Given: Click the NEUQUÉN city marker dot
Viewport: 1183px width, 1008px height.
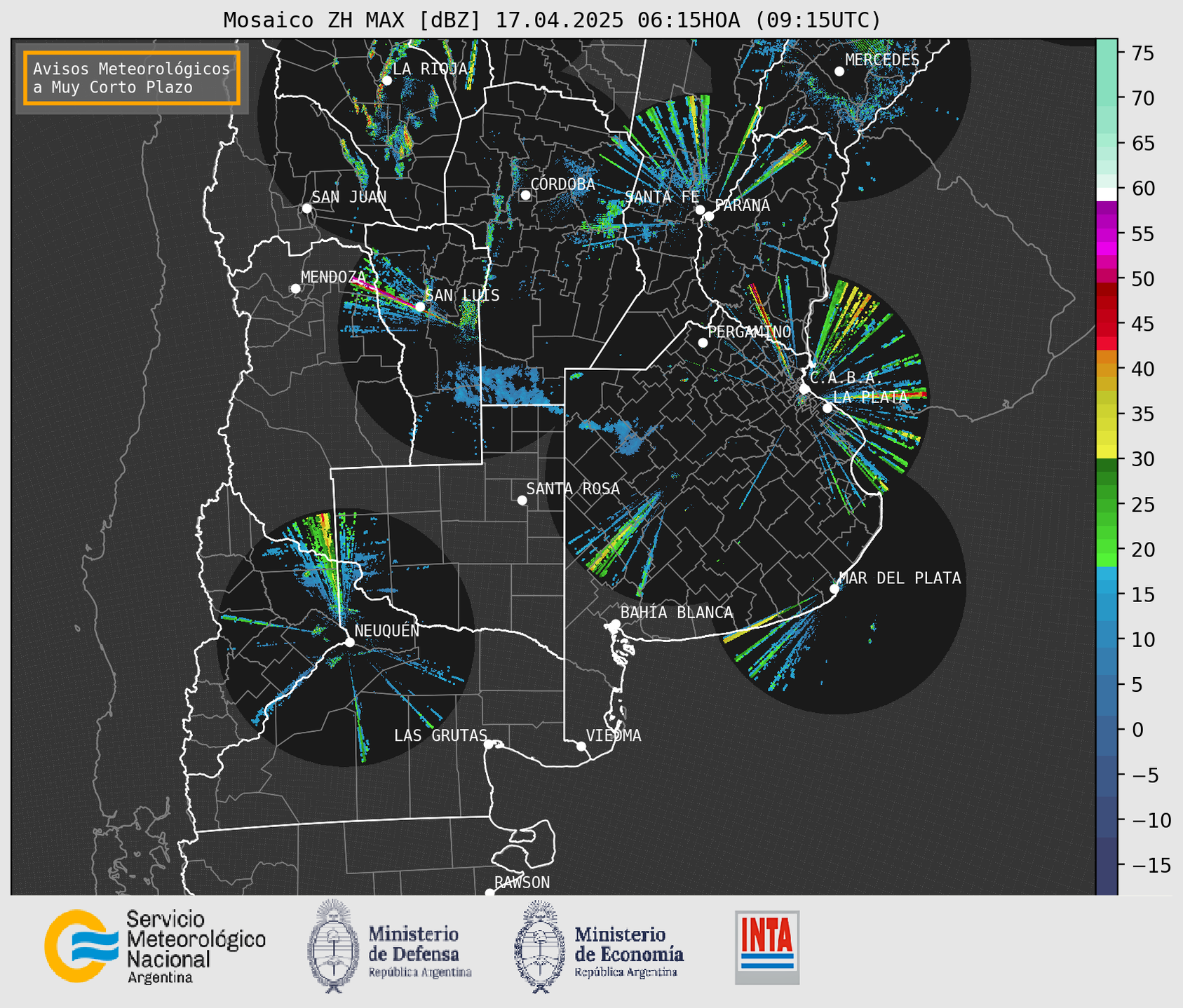Looking at the screenshot, I should pyautogui.click(x=349, y=642).
